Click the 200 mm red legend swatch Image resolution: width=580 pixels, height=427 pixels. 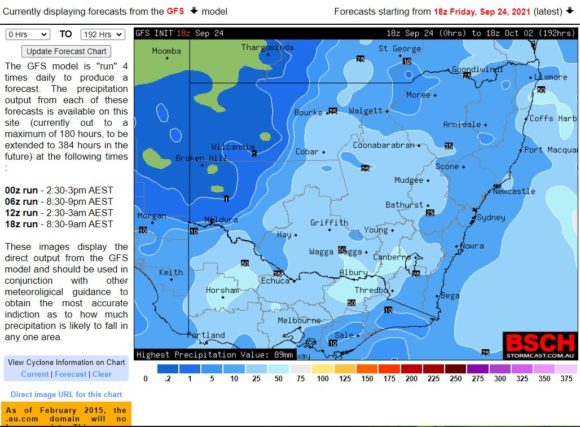[x=411, y=369]
